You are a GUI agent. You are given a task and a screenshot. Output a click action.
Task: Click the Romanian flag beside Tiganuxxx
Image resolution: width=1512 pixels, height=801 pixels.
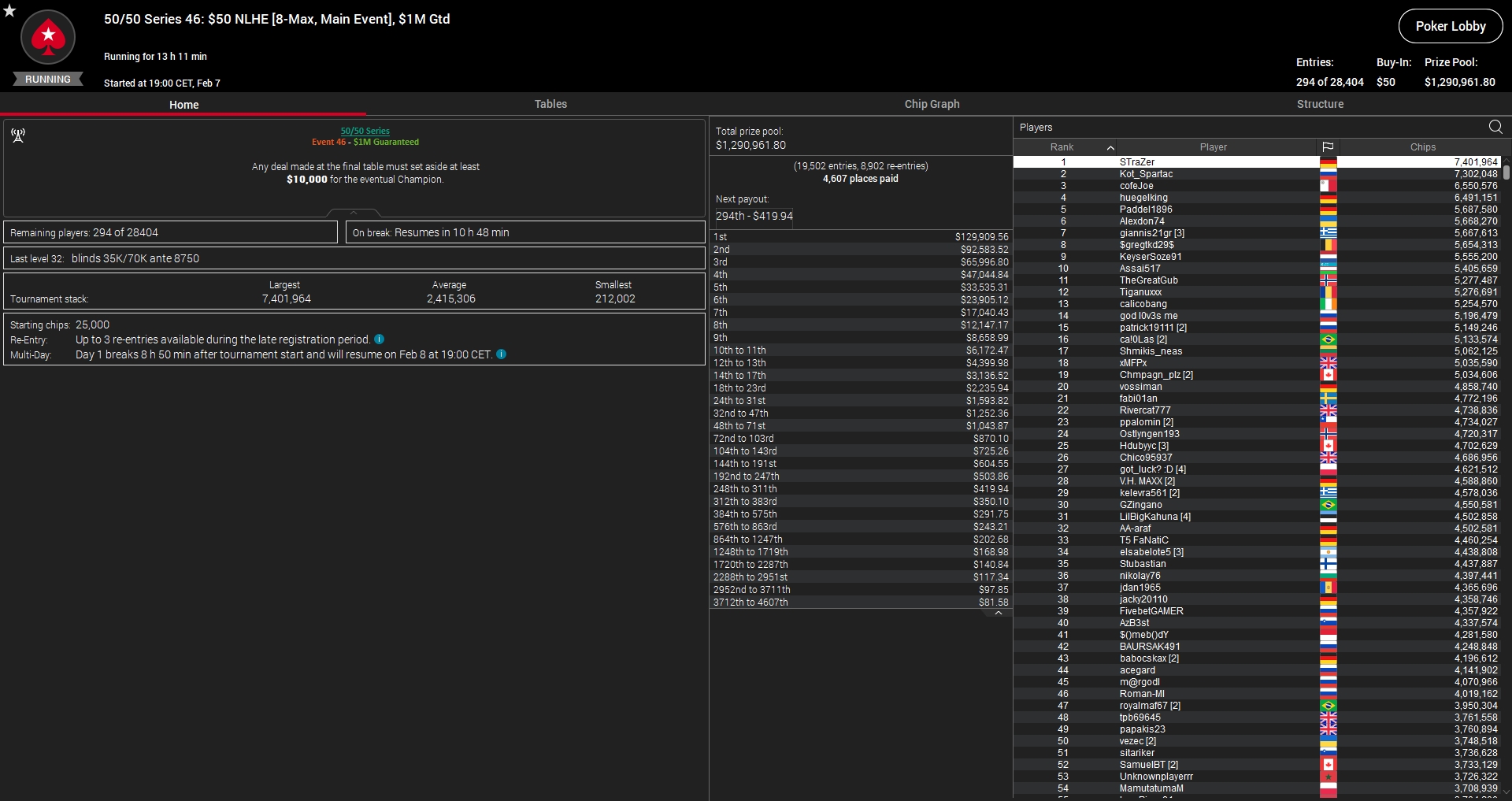point(1328,292)
